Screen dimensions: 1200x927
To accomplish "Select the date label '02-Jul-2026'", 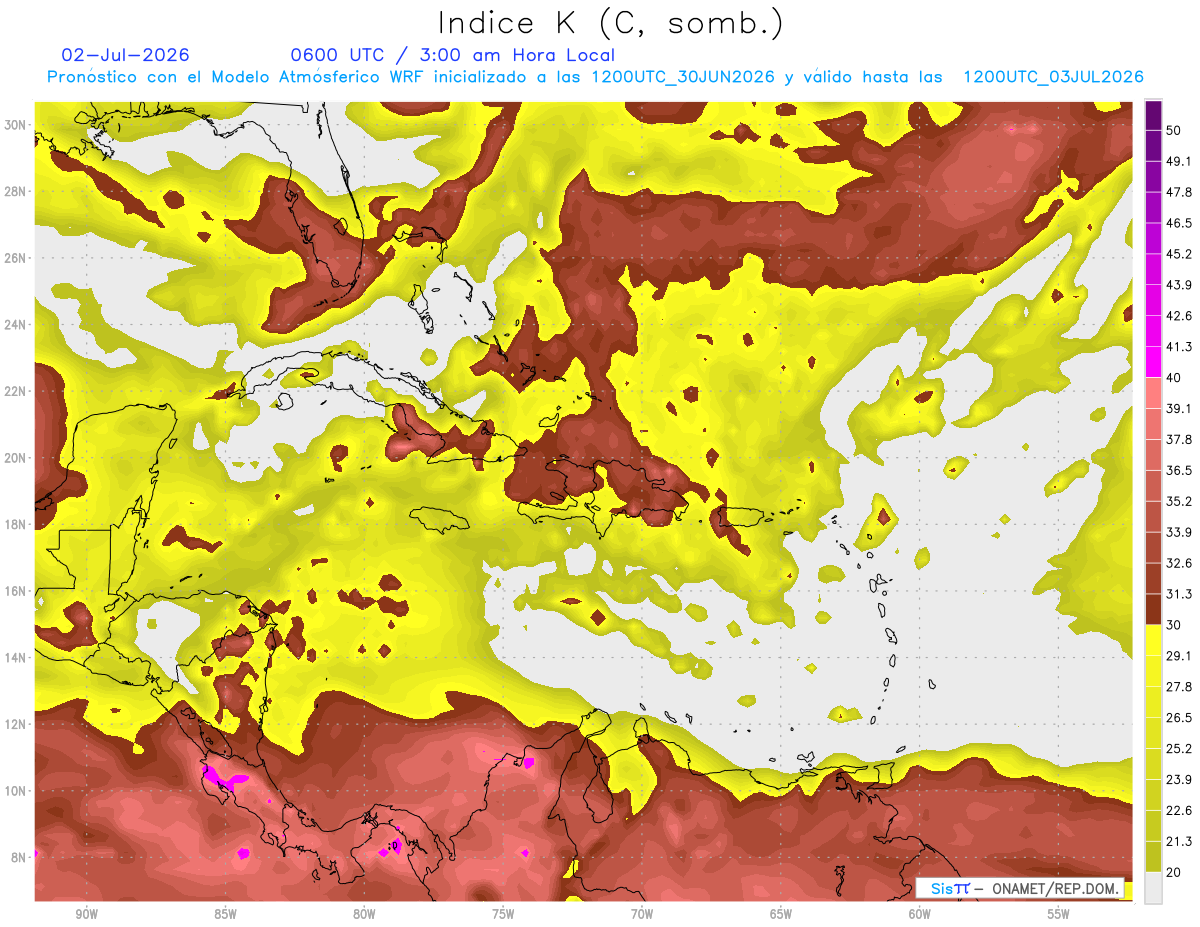I will tap(126, 55).
